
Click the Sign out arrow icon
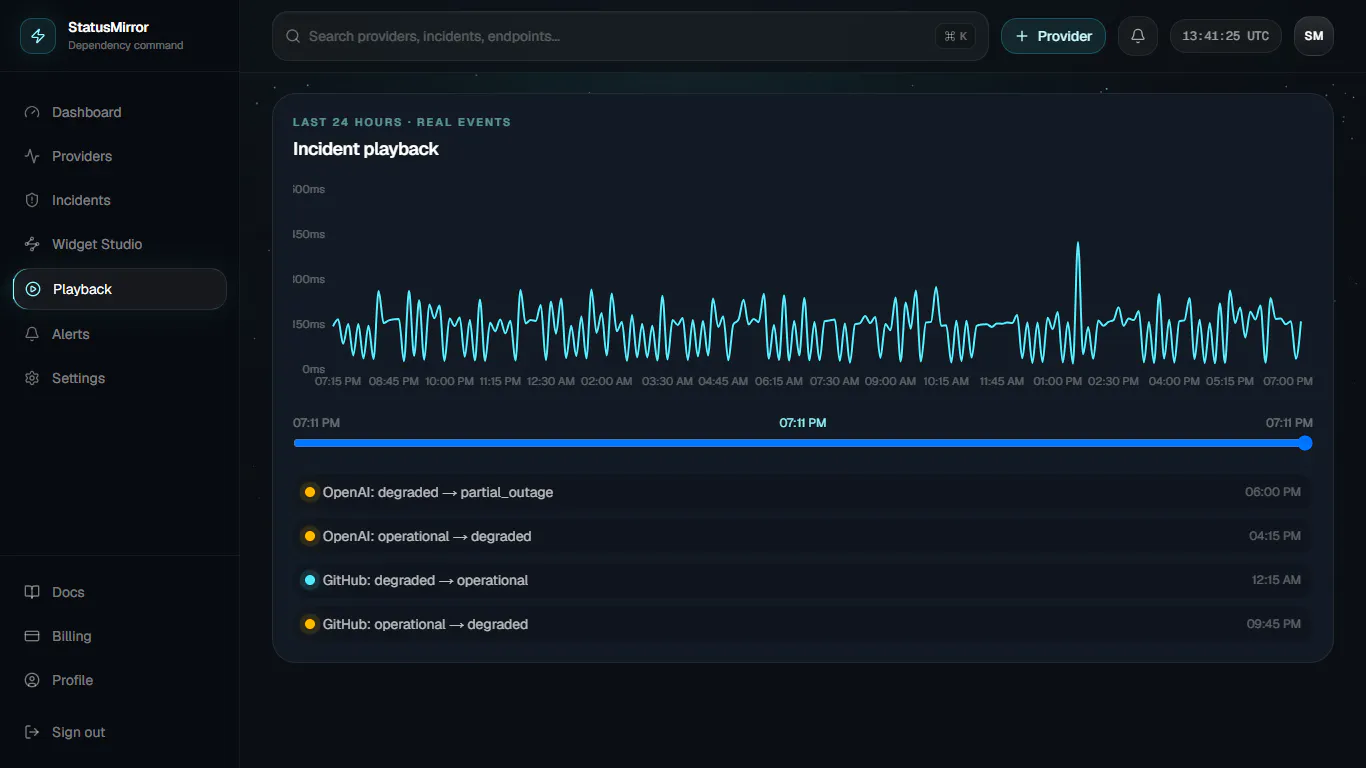click(32, 732)
